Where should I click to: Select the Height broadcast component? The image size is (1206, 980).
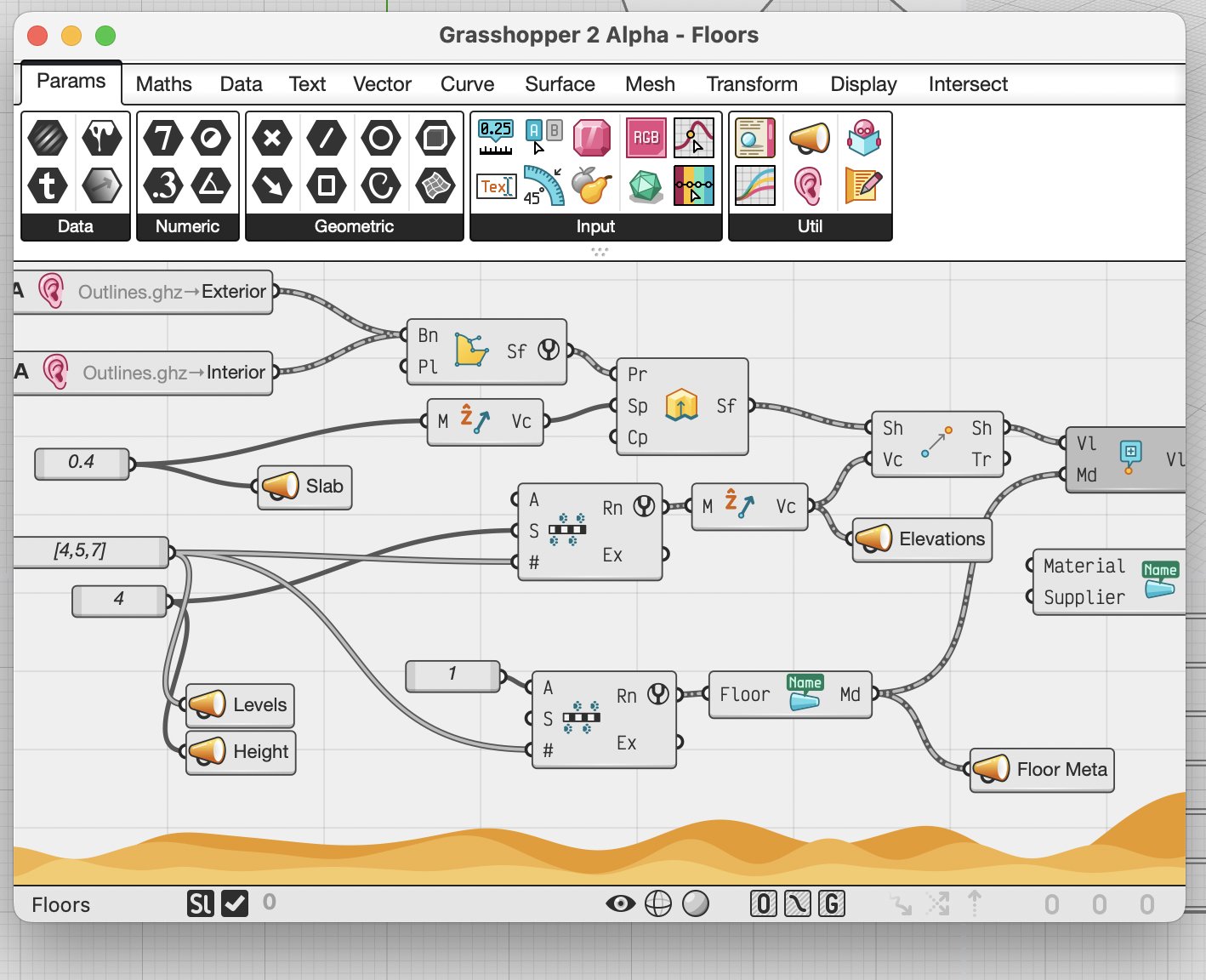point(241,752)
